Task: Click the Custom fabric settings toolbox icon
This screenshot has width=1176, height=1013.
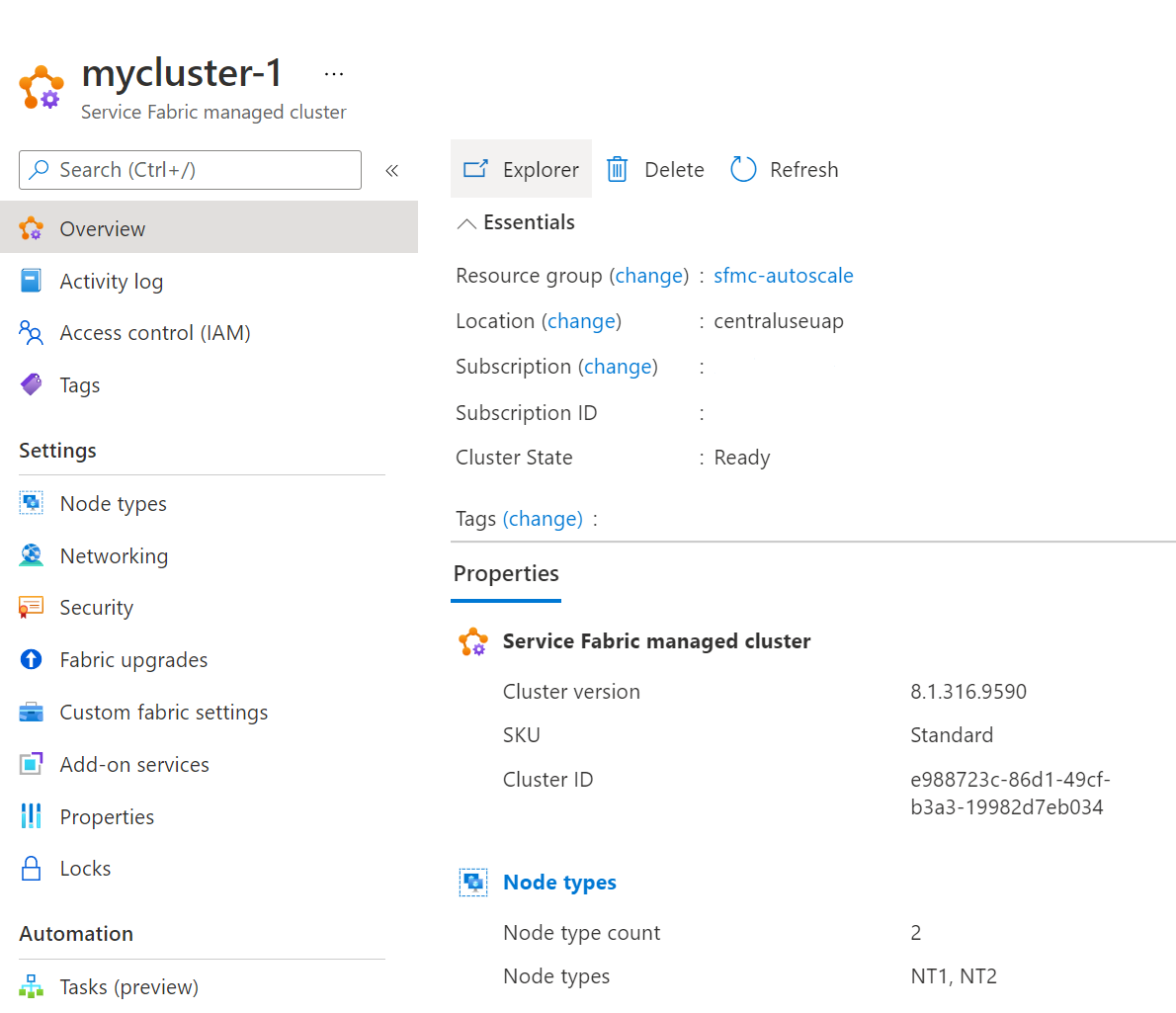Action: pos(31,712)
